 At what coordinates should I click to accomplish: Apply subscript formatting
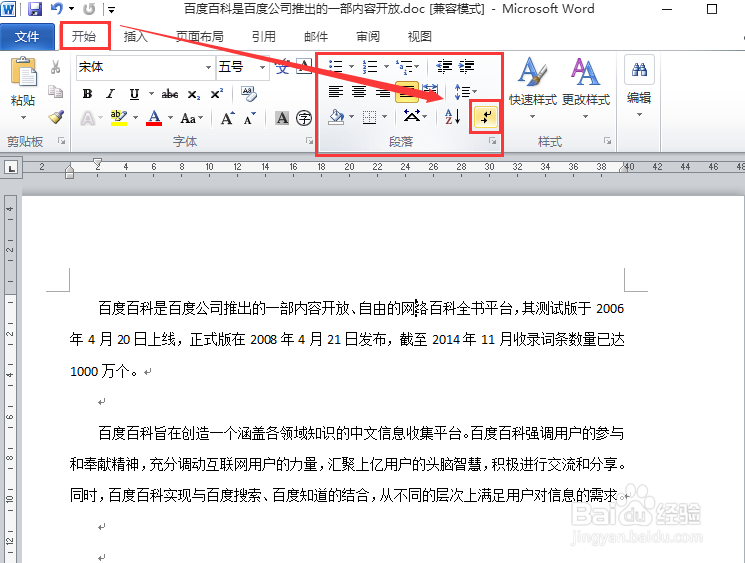pyautogui.click(x=194, y=95)
